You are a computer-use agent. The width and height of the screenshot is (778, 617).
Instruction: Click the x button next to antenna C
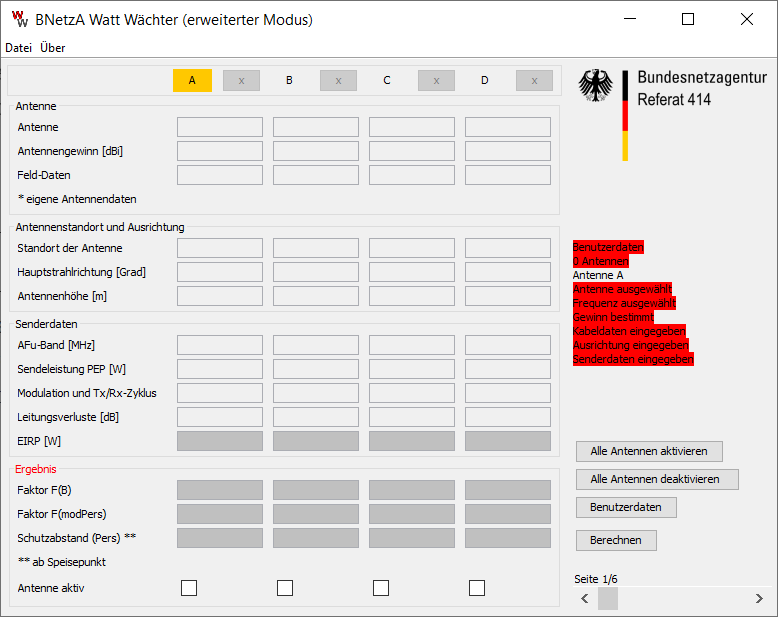(436, 80)
